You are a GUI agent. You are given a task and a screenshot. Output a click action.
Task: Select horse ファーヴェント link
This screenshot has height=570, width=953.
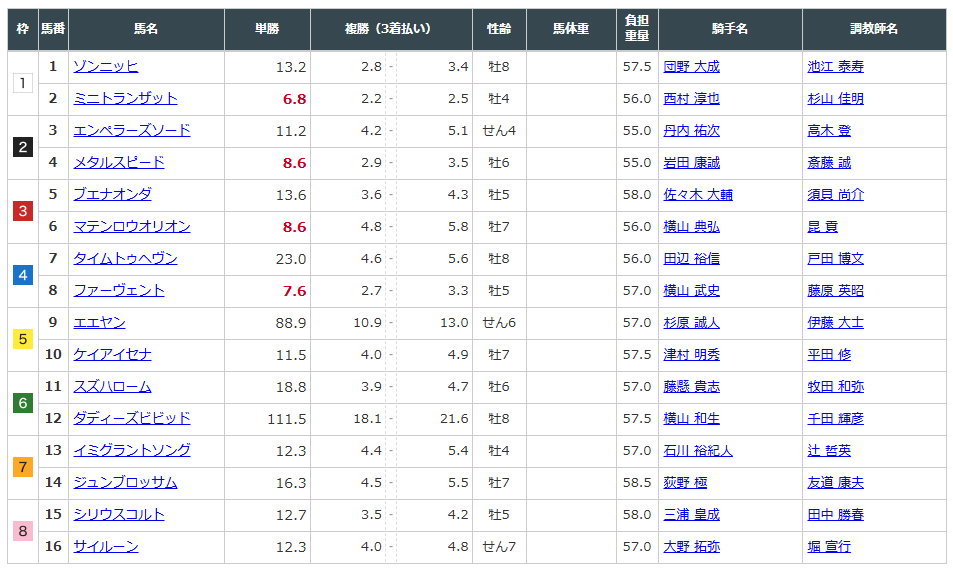point(118,291)
